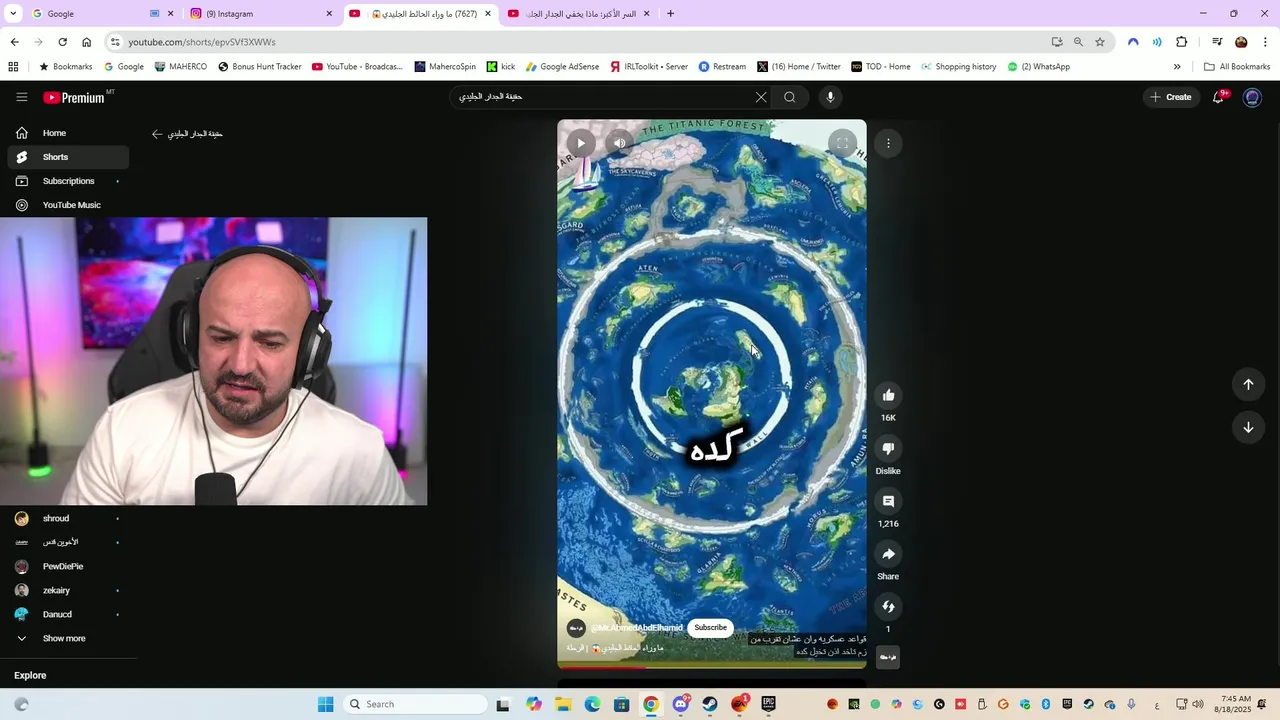Go to next Short with down arrow

(1248, 427)
